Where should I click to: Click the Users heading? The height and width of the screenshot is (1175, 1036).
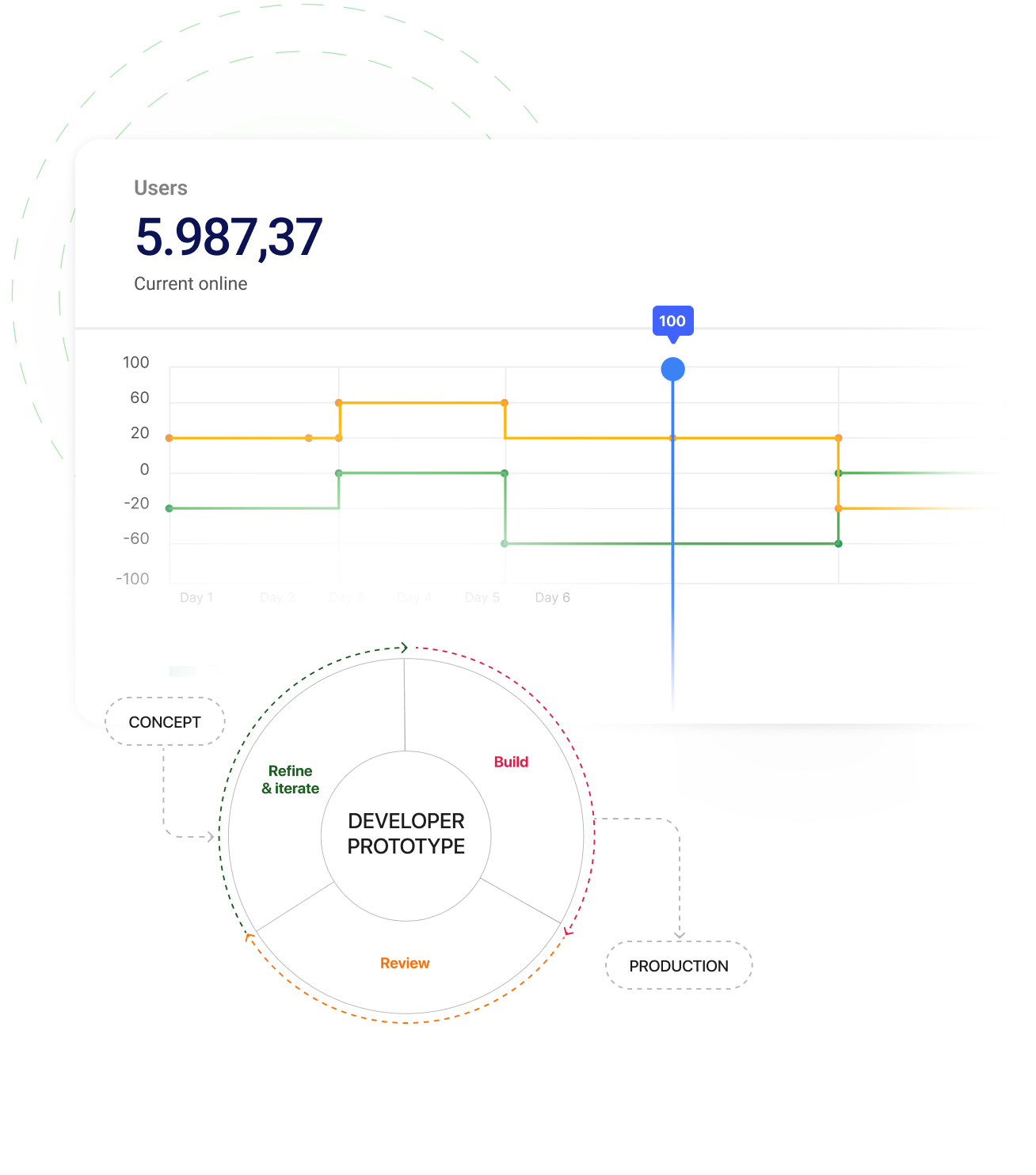161,188
